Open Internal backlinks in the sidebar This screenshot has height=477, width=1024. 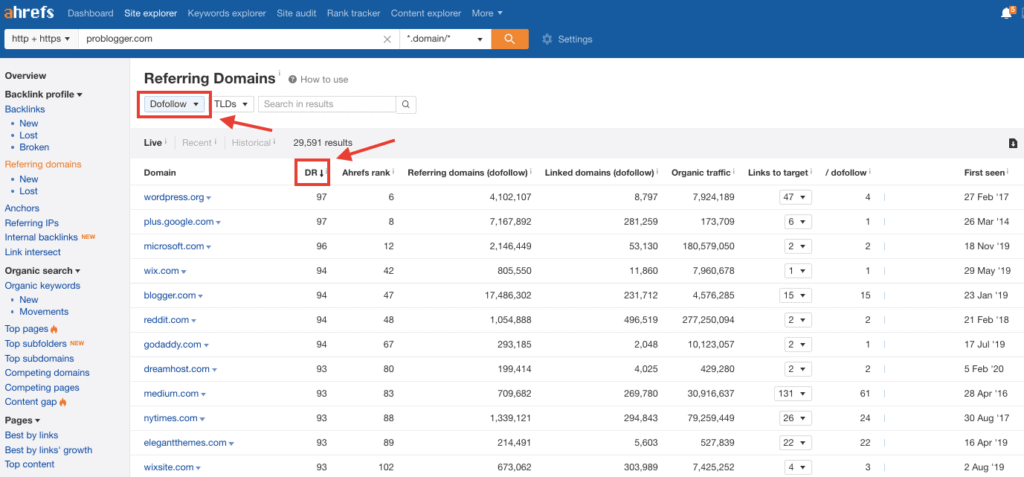click(x=41, y=237)
